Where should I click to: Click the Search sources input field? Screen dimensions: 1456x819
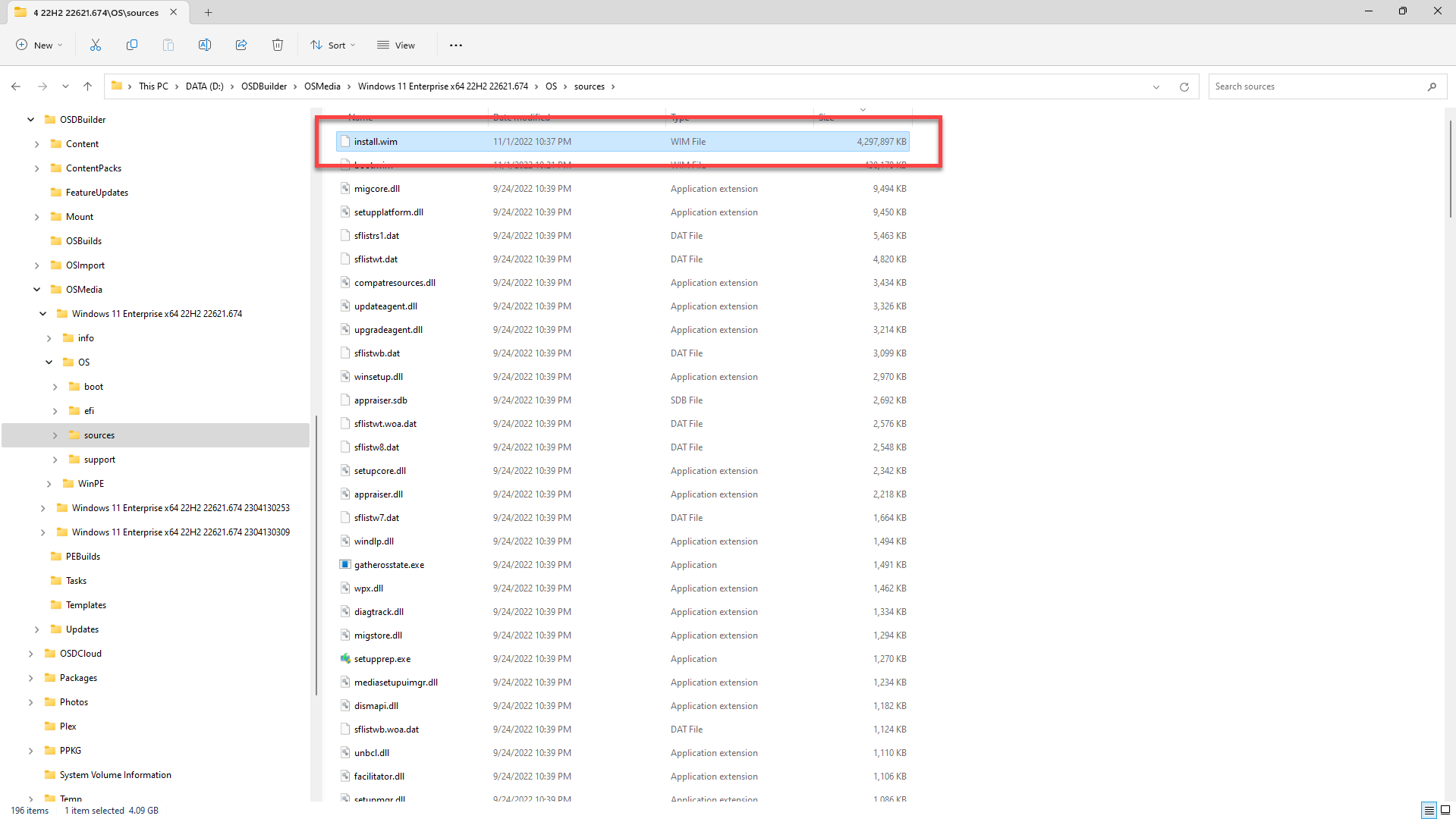[1316, 86]
